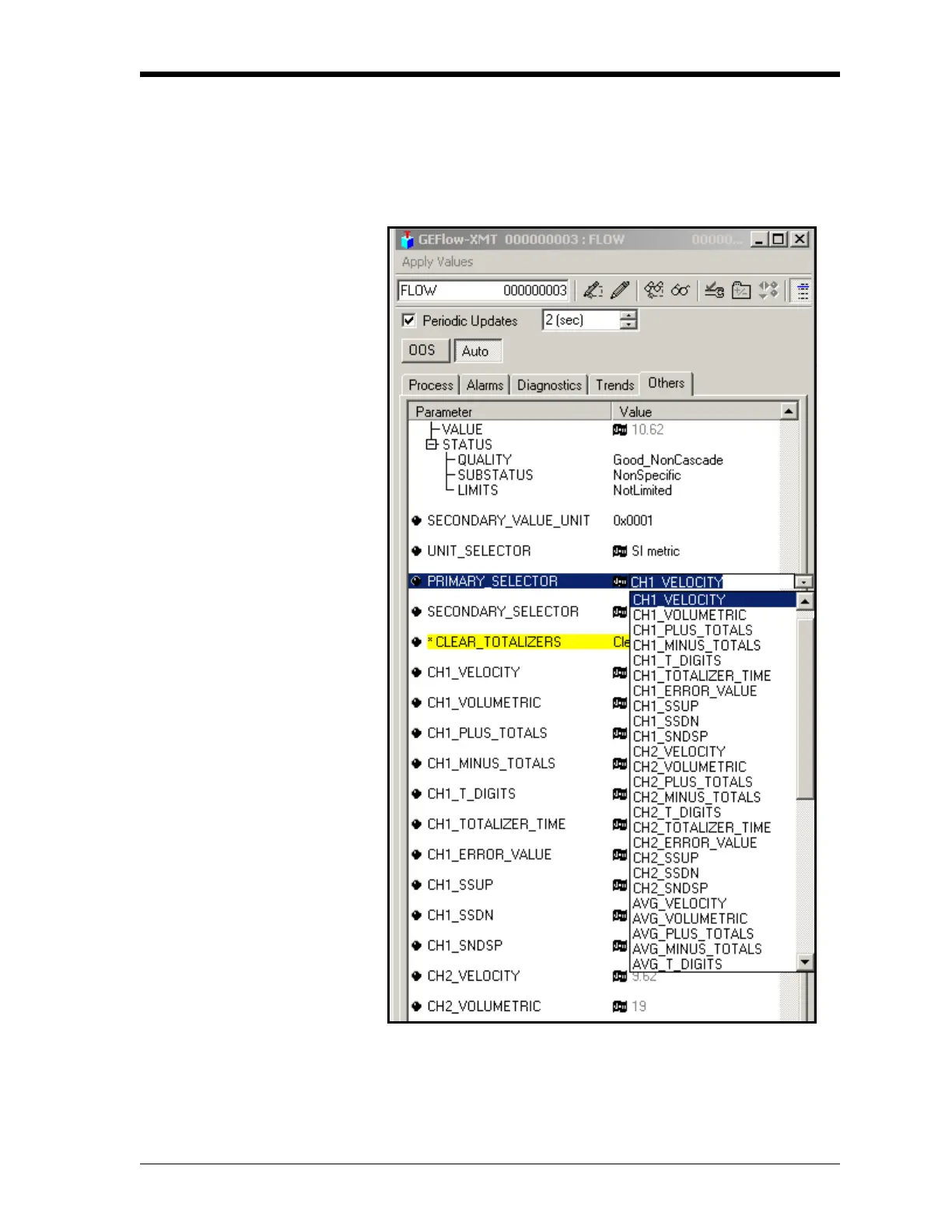
Task: Click the value icon in the CH1_T_DIGITS row
Action: 620,794
